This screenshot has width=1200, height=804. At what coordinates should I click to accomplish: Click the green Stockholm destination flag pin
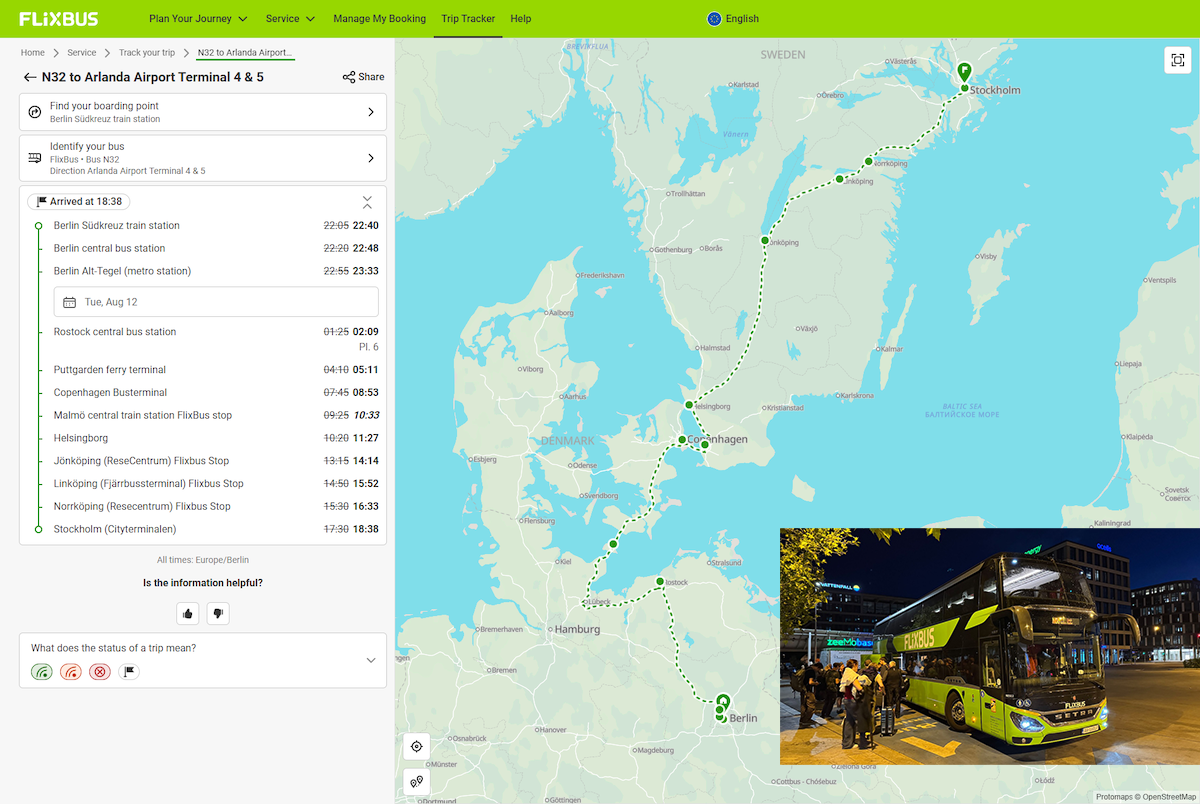click(963, 72)
